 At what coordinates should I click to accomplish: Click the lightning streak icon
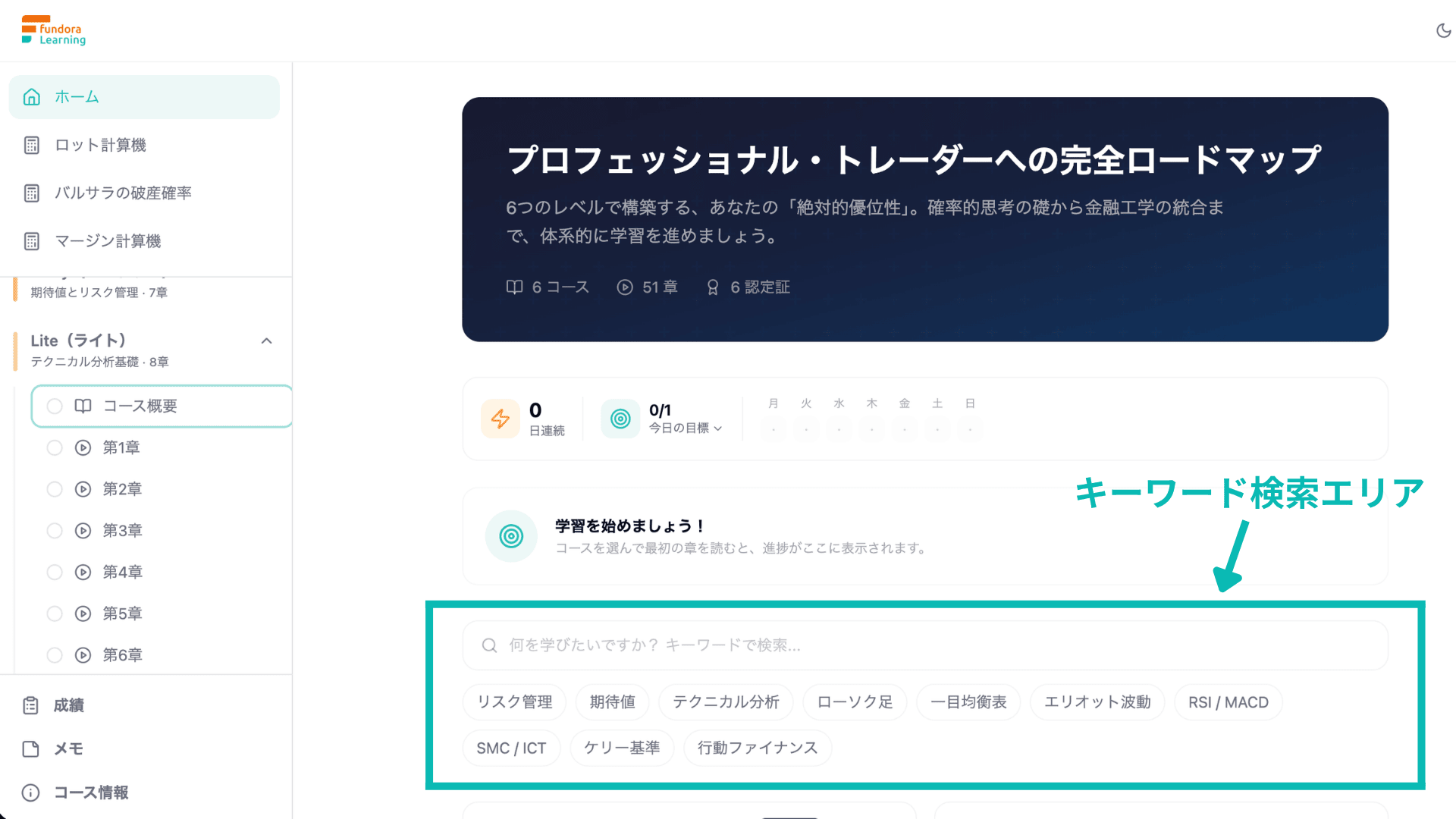click(x=500, y=419)
